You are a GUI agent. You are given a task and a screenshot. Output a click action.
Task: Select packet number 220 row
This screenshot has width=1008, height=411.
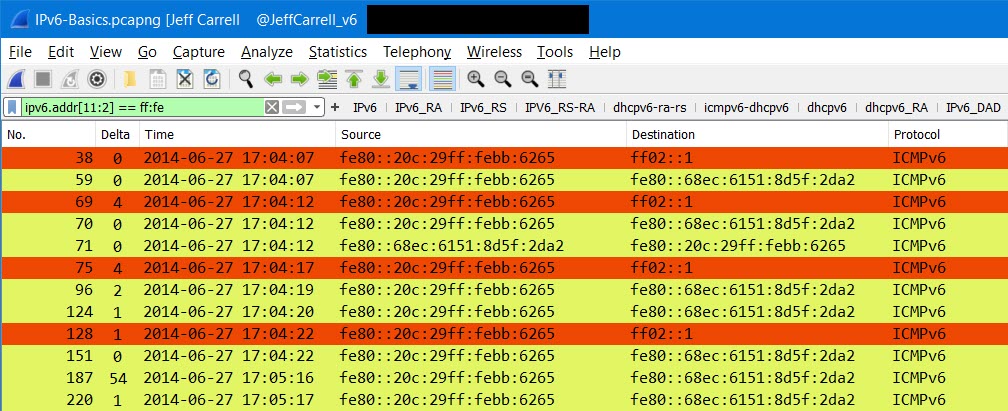click(x=505, y=399)
